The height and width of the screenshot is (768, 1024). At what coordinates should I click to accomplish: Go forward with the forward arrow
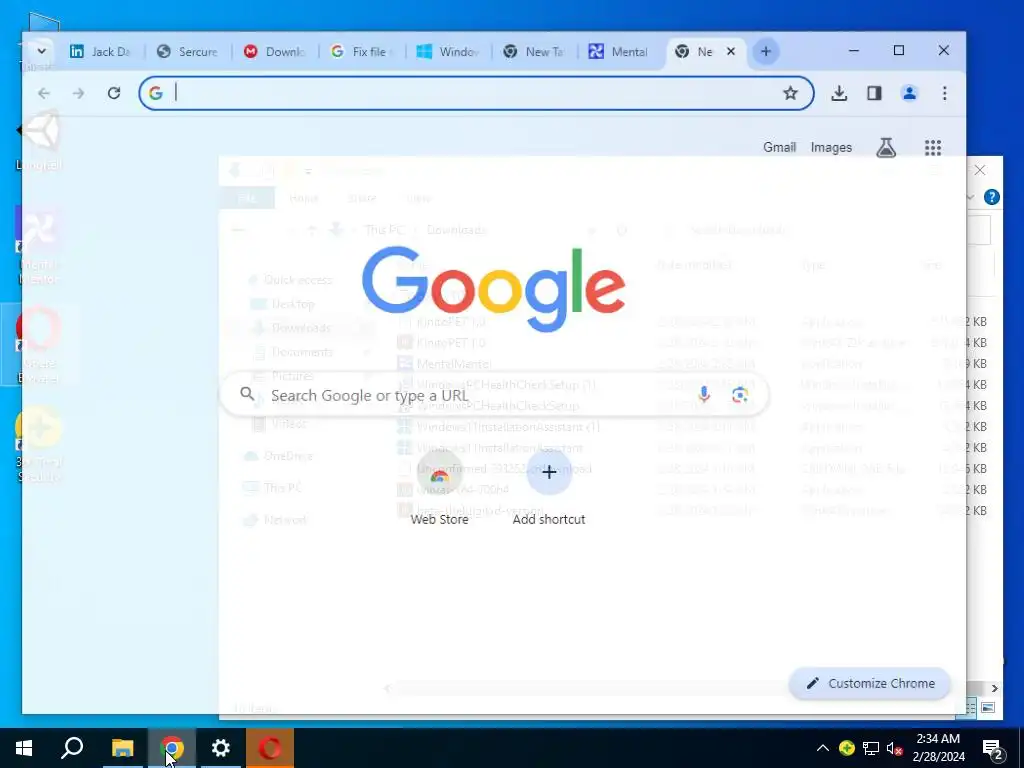tap(78, 93)
